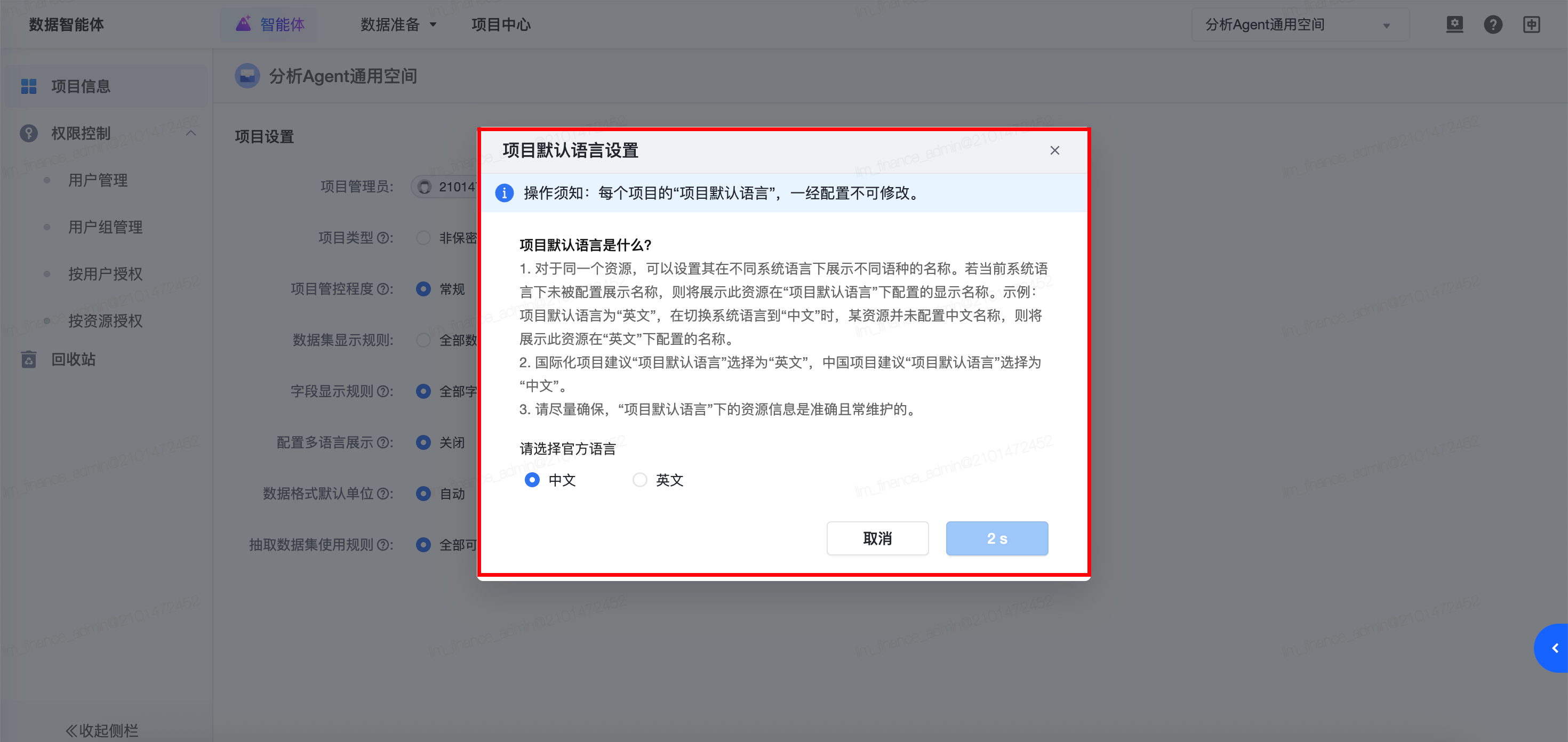Viewport: 1568px width, 742px height.
Task: Open the monitor settings icon in header
Action: point(1454,25)
